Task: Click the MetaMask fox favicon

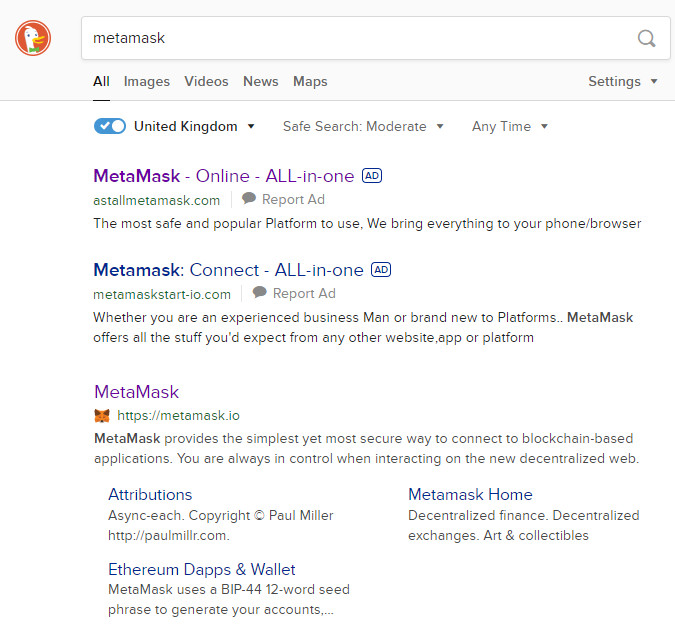Action: (102, 415)
